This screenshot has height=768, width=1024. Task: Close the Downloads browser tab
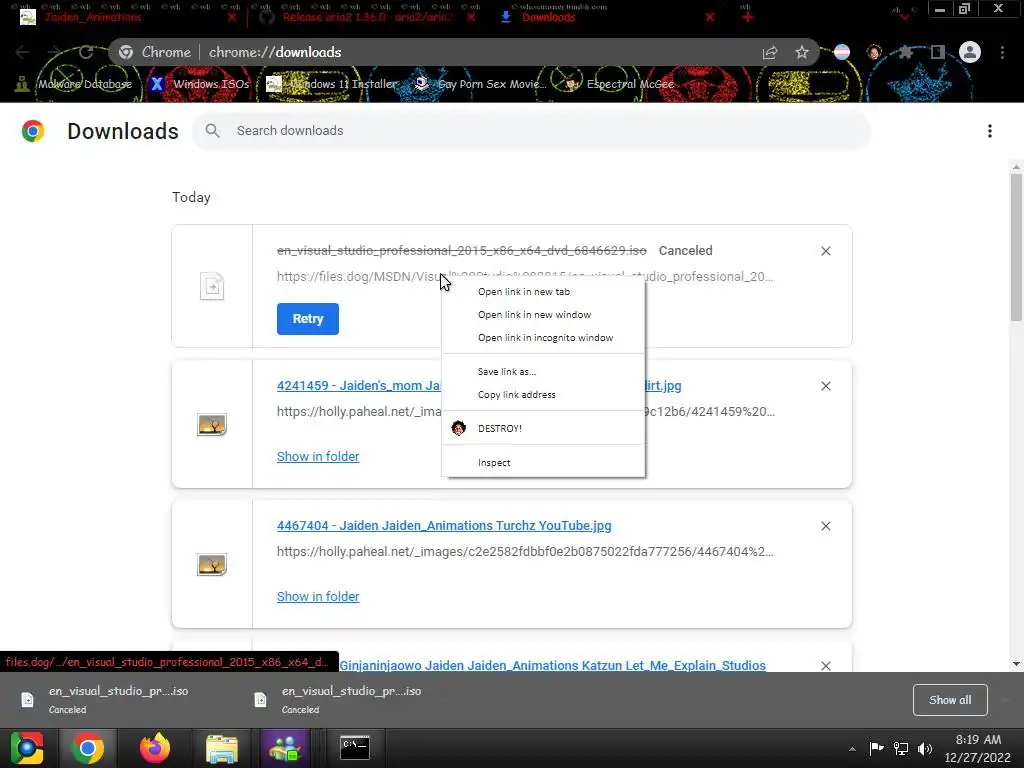(710, 17)
